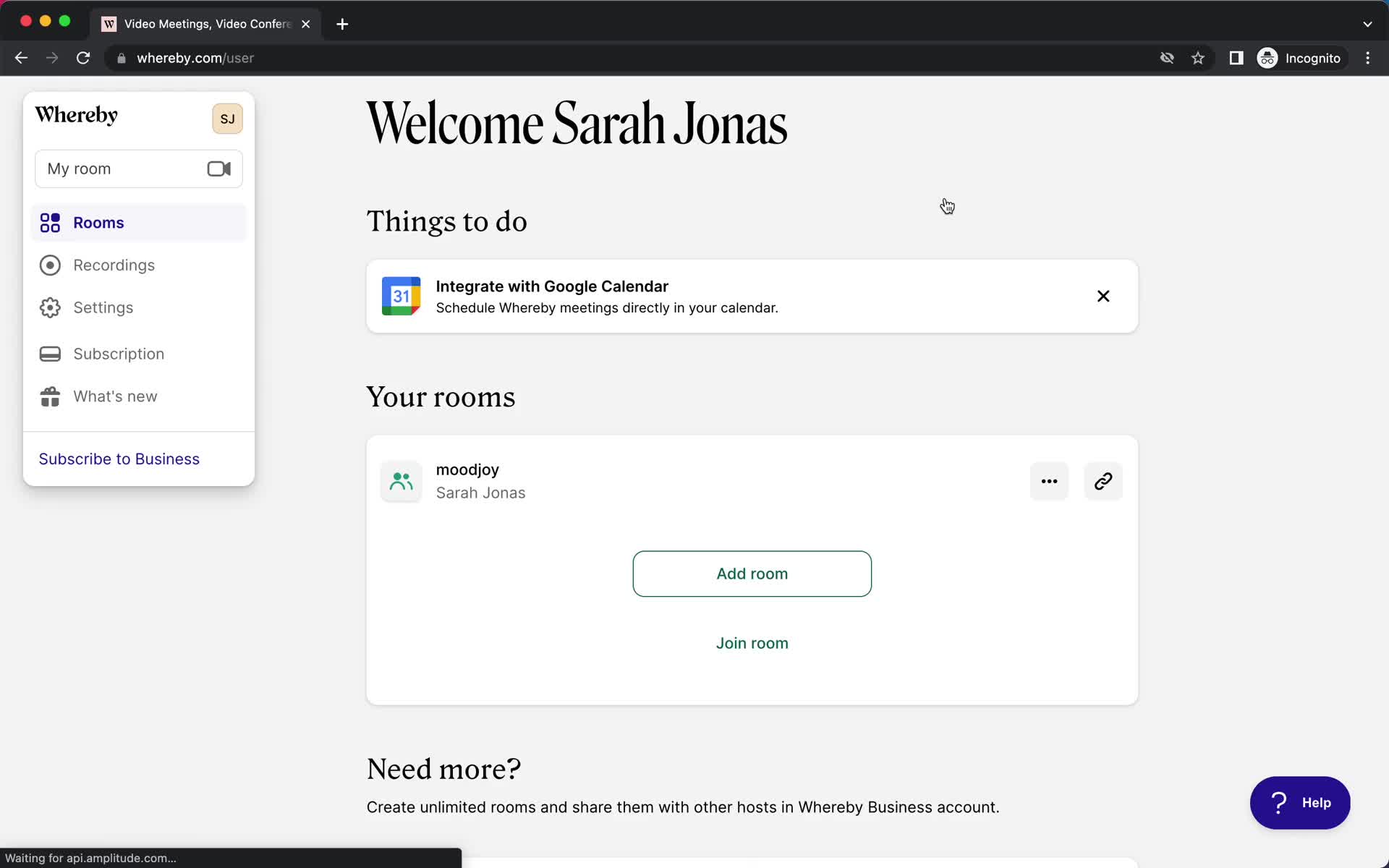Open the moodjoy room
Image resolution: width=1389 pixels, height=868 pixels.
[467, 469]
